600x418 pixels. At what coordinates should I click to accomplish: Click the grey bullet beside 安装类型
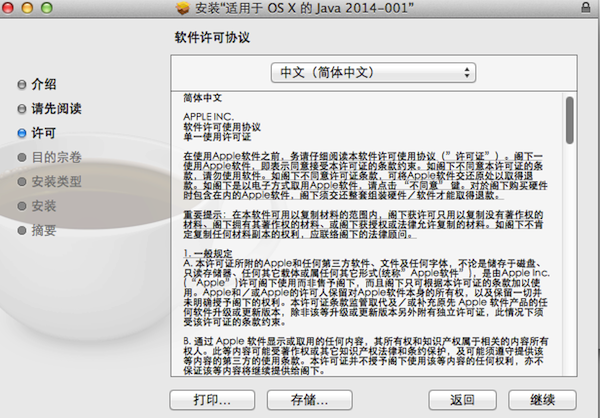click(22, 181)
